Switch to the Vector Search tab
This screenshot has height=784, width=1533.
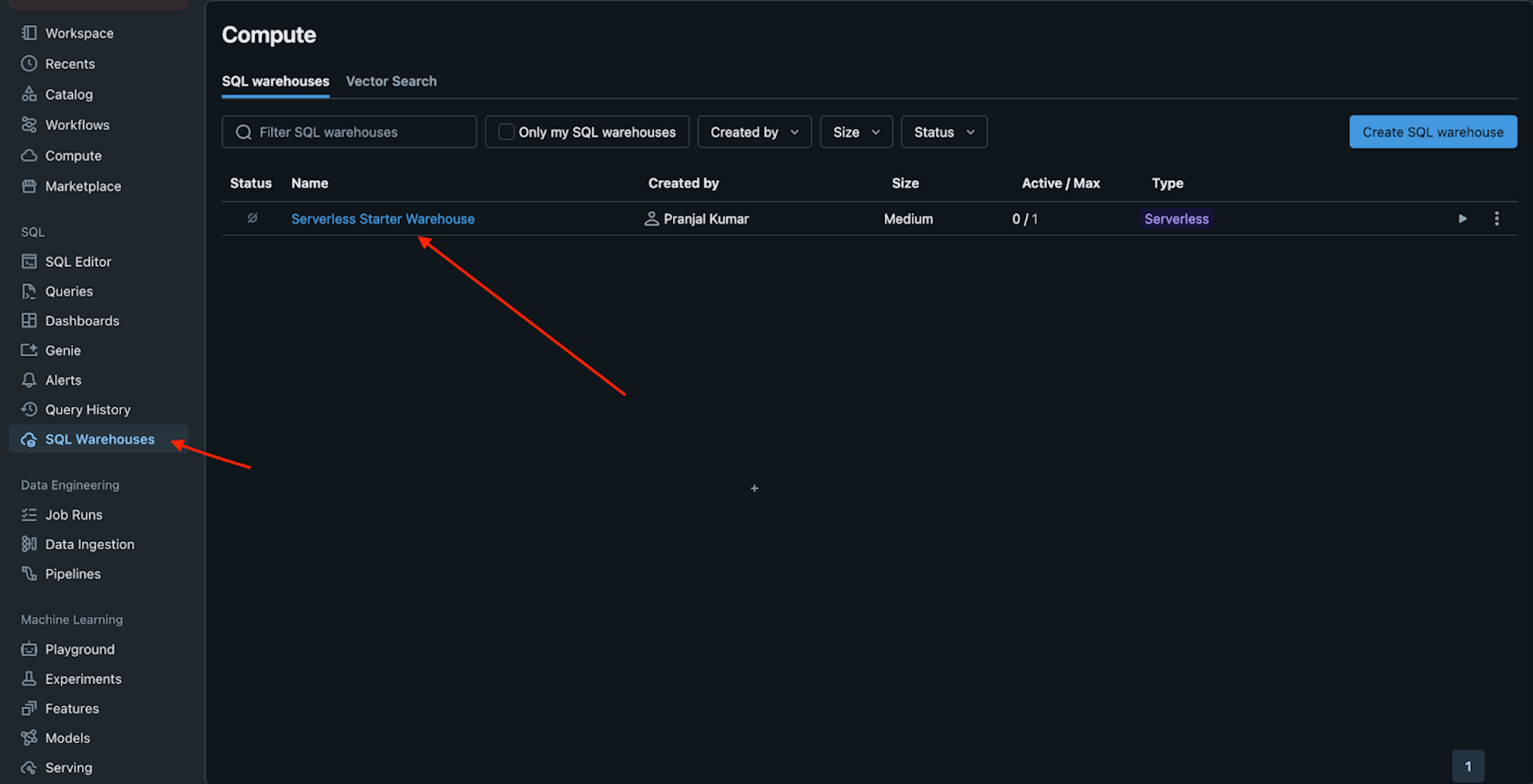tap(391, 81)
